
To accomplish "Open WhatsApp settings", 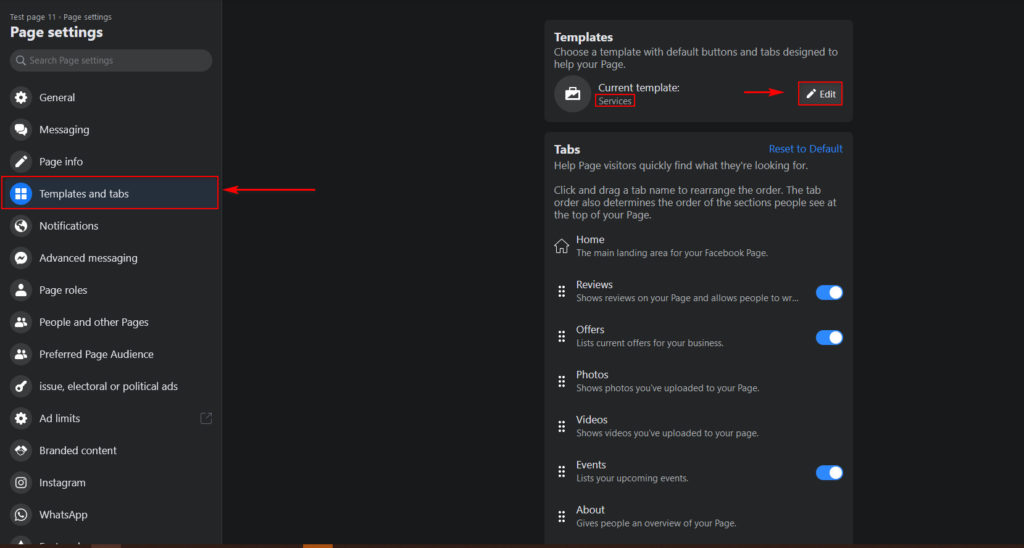I will (x=110, y=514).
